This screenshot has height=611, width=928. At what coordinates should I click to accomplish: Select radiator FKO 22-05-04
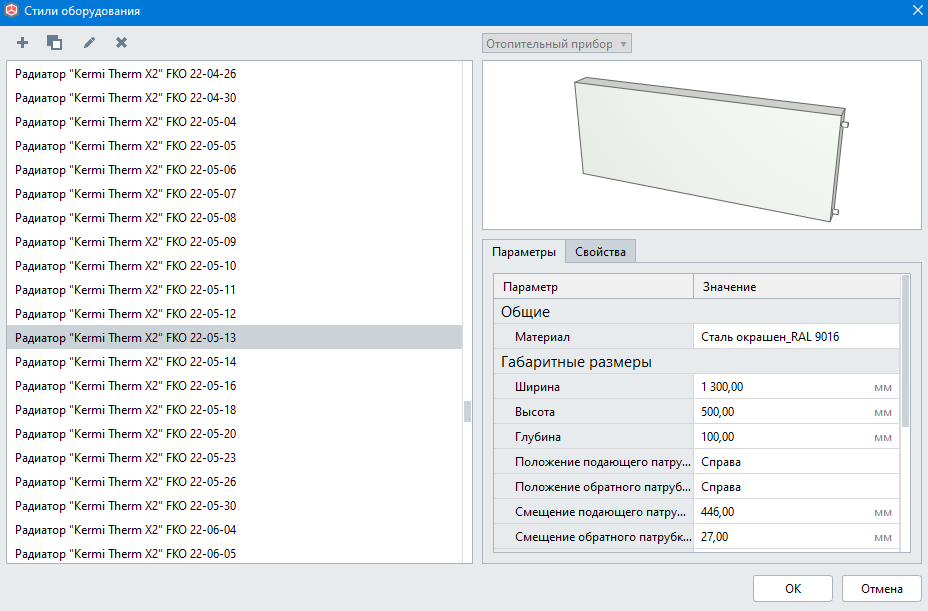coord(234,121)
